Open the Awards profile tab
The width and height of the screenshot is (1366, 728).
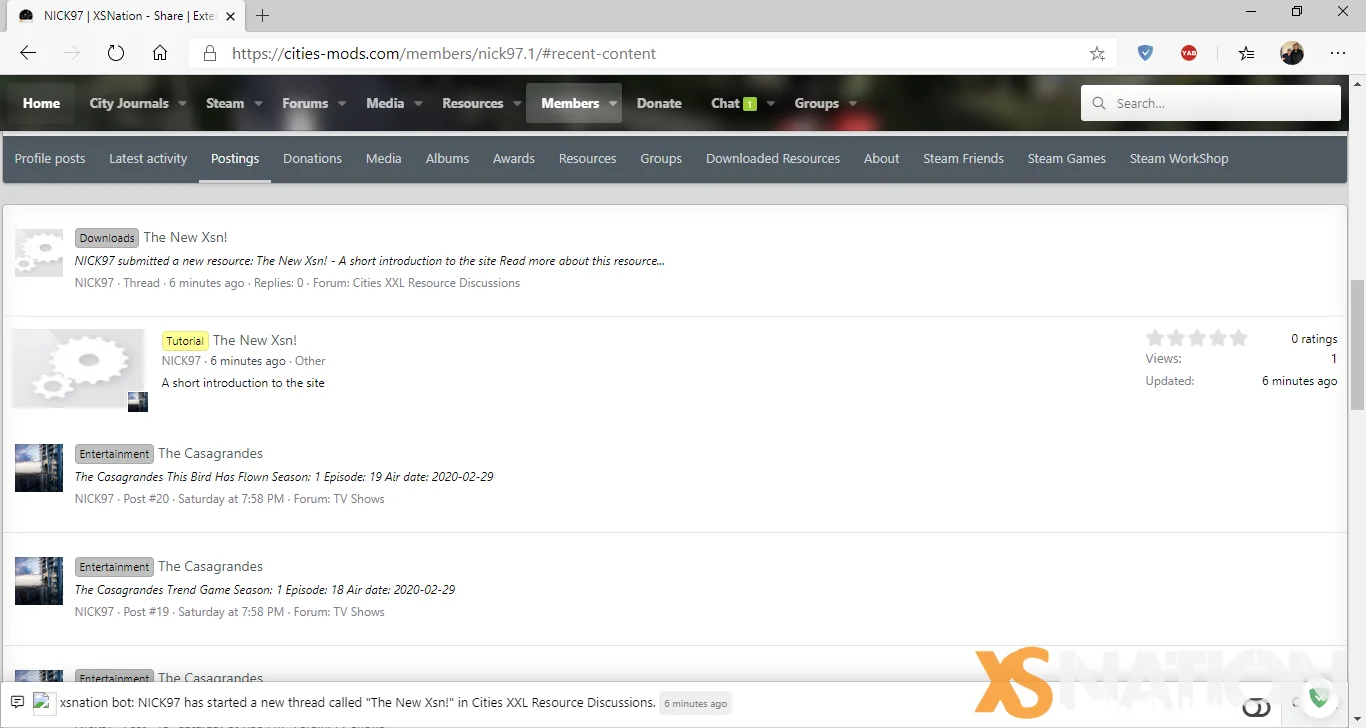coord(514,158)
